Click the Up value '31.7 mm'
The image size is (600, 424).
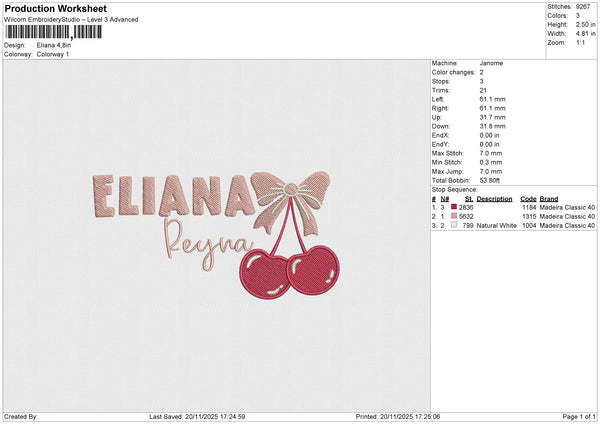point(492,117)
